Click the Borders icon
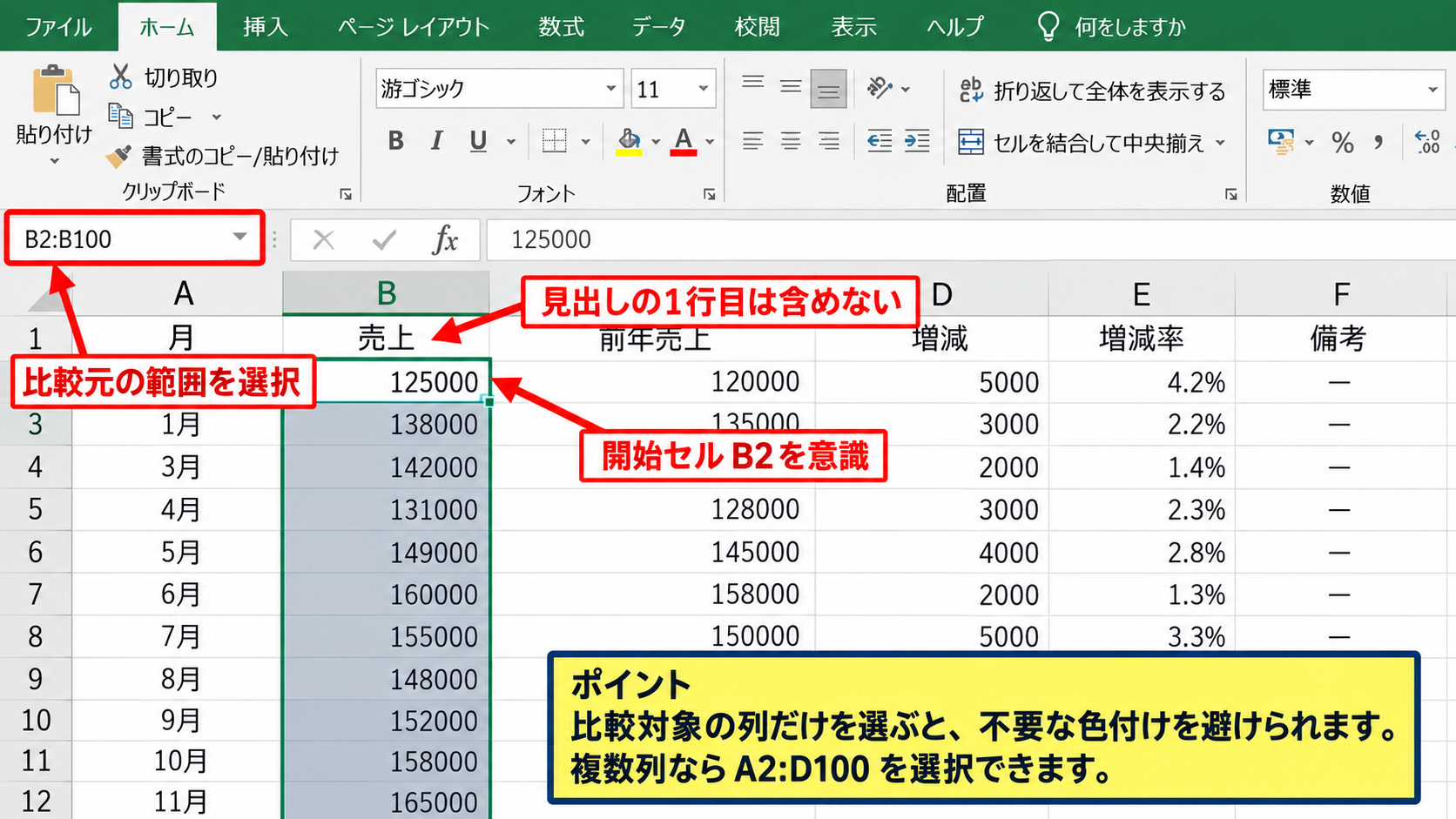 [554, 141]
